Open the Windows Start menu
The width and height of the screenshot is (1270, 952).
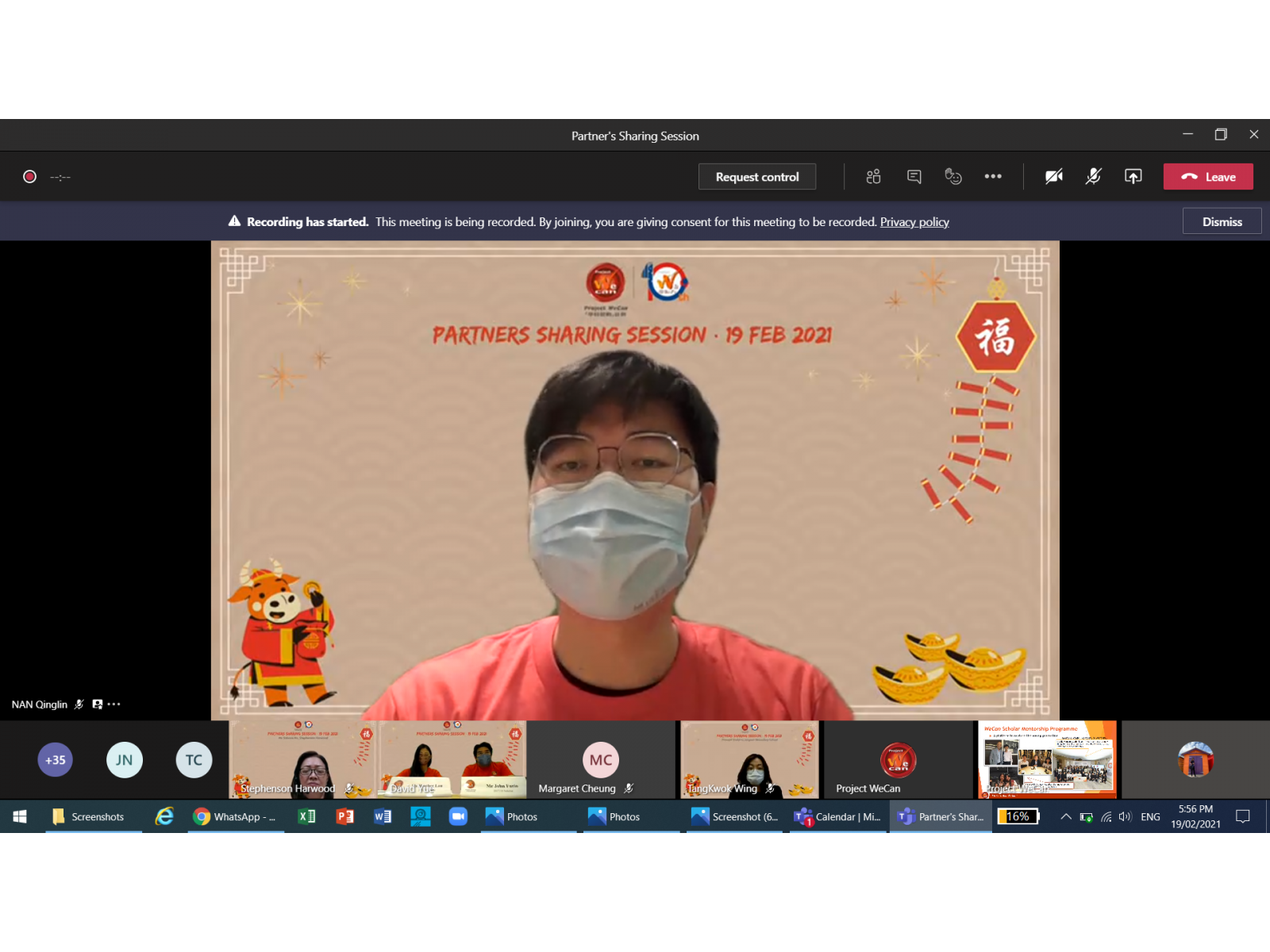(x=19, y=816)
